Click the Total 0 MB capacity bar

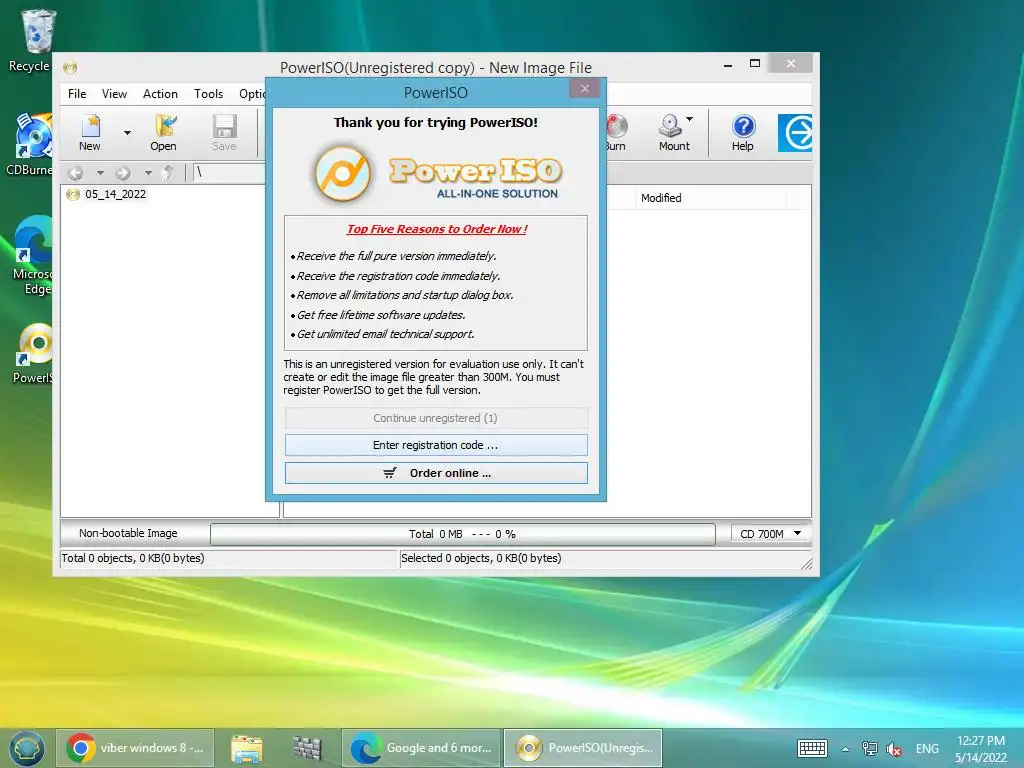[x=462, y=534]
